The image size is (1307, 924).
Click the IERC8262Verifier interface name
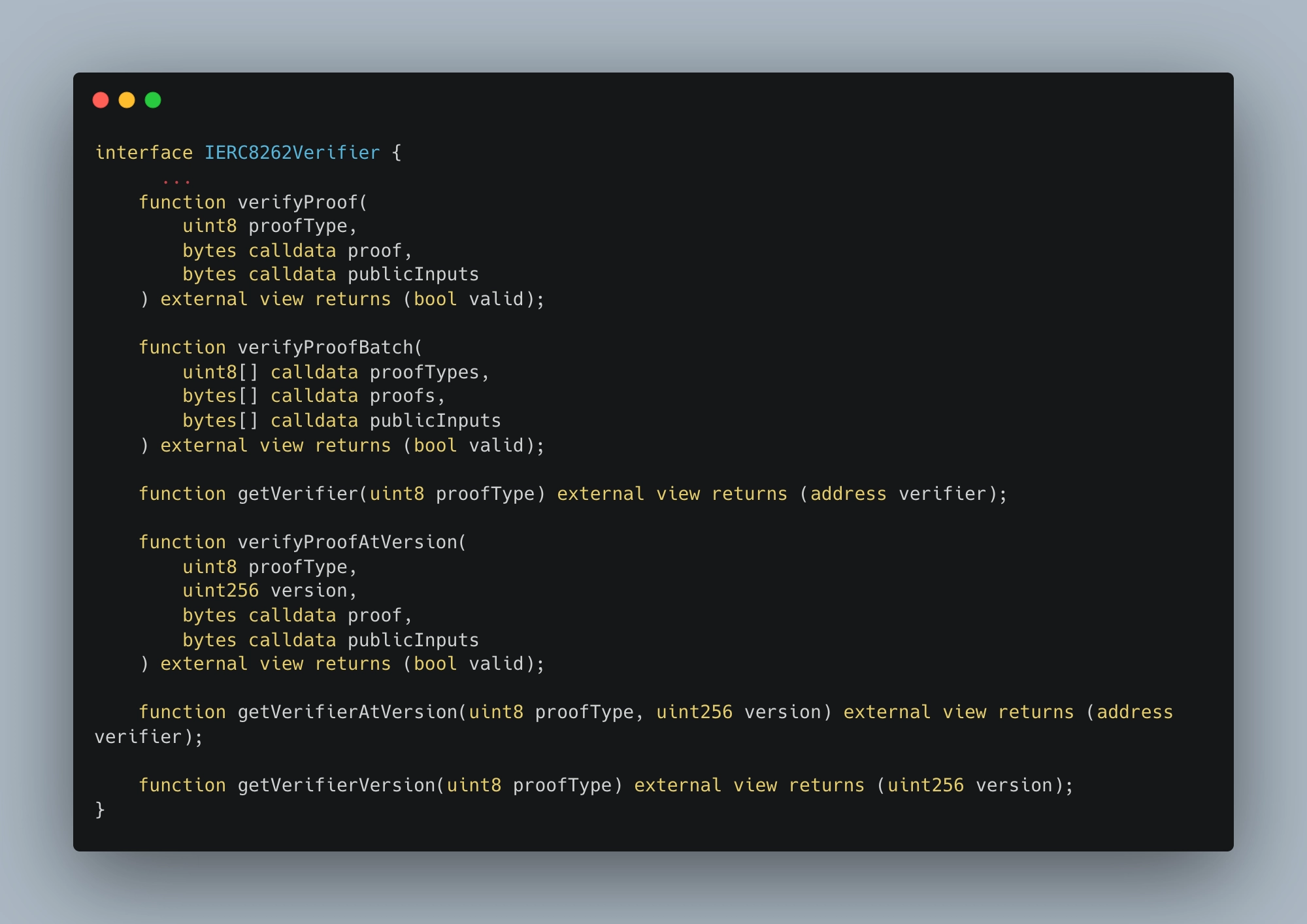[292, 153]
